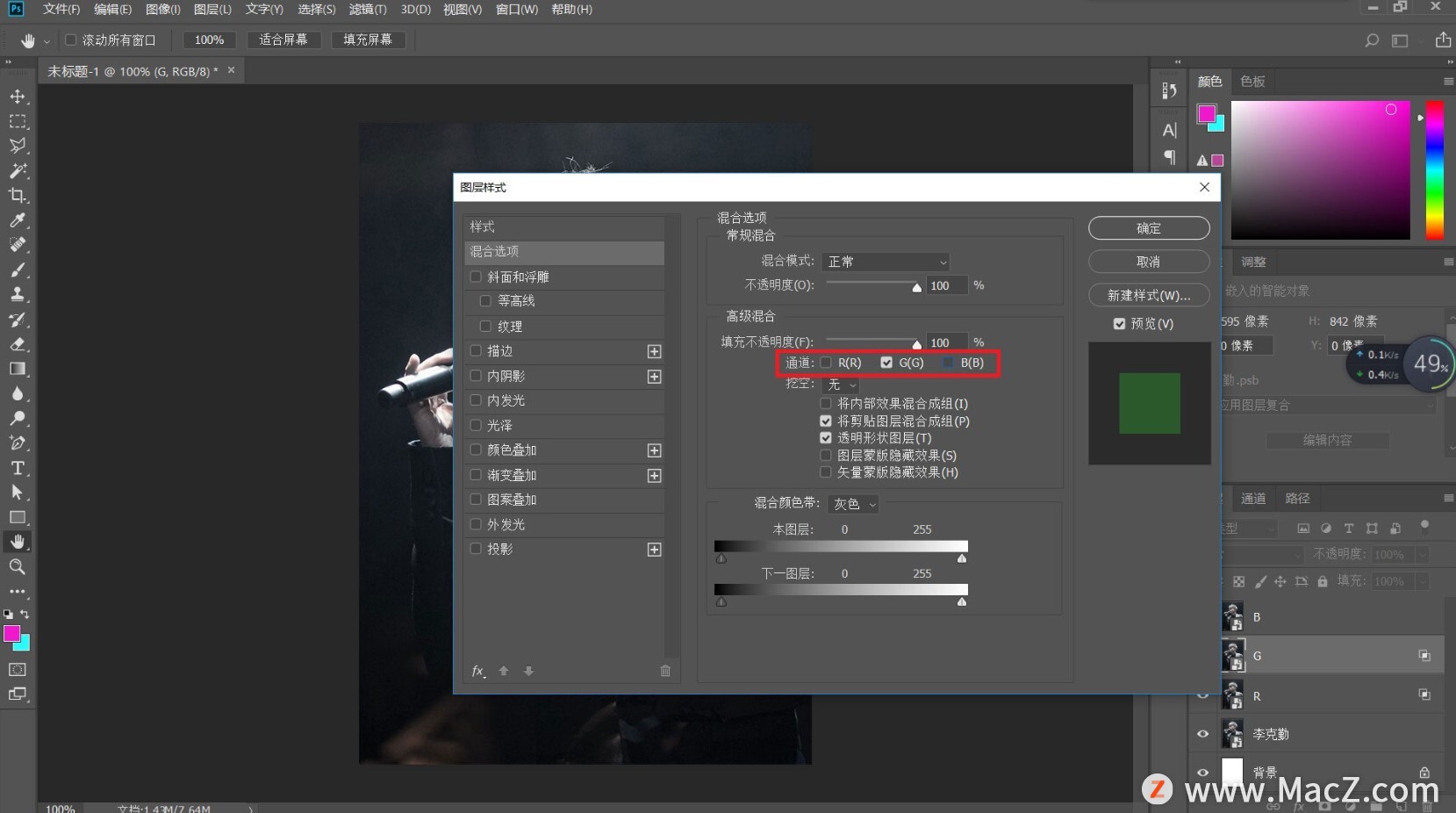Viewport: 1456px width, 813px height.
Task: Click the 新建样式(W)... button
Action: coord(1149,295)
